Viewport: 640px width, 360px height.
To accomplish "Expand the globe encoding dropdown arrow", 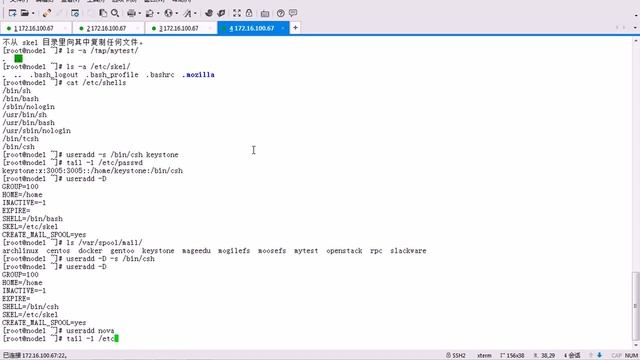I will [177, 13].
